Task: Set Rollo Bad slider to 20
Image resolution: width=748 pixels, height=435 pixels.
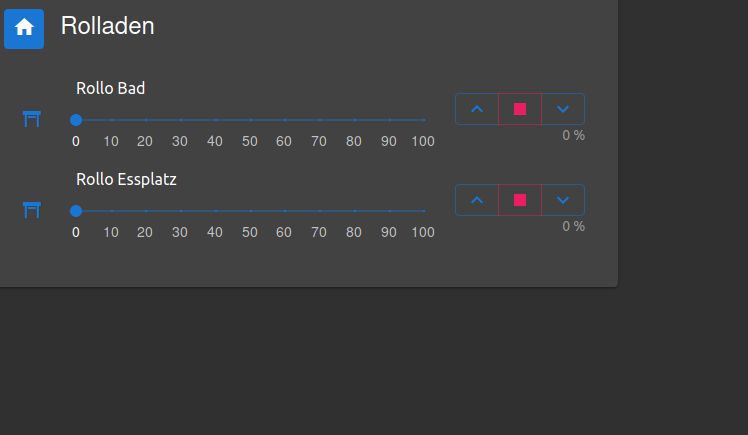Action: 146,120
